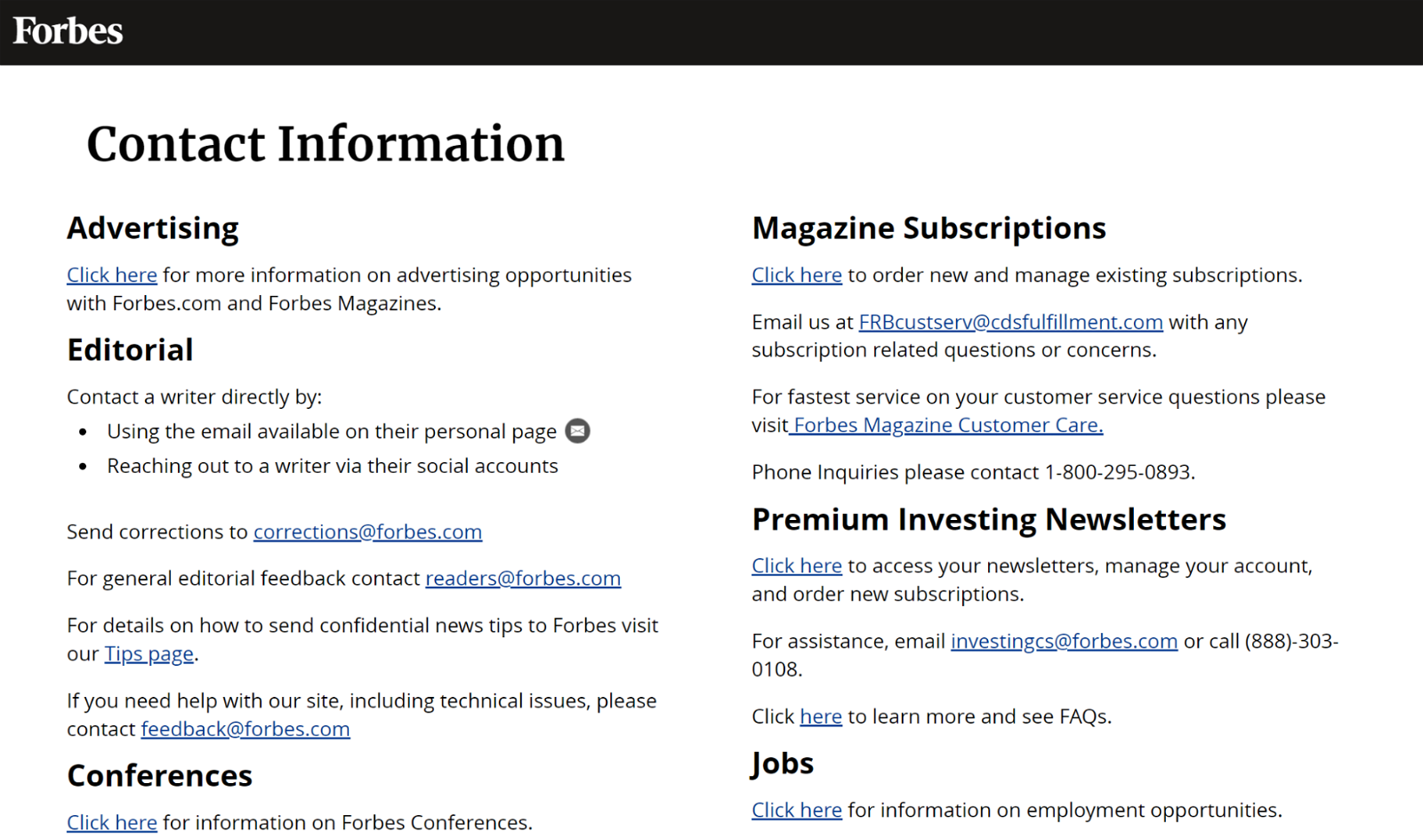Image resolution: width=1423 pixels, height=840 pixels.
Task: Click 'here' link to see FAQs
Action: pyautogui.click(x=820, y=717)
